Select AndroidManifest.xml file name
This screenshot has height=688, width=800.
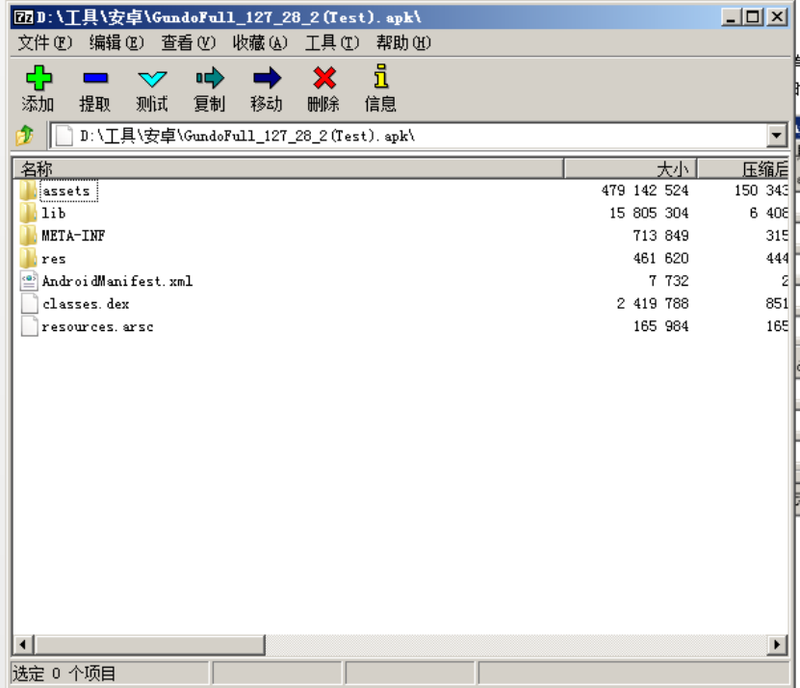[117, 281]
